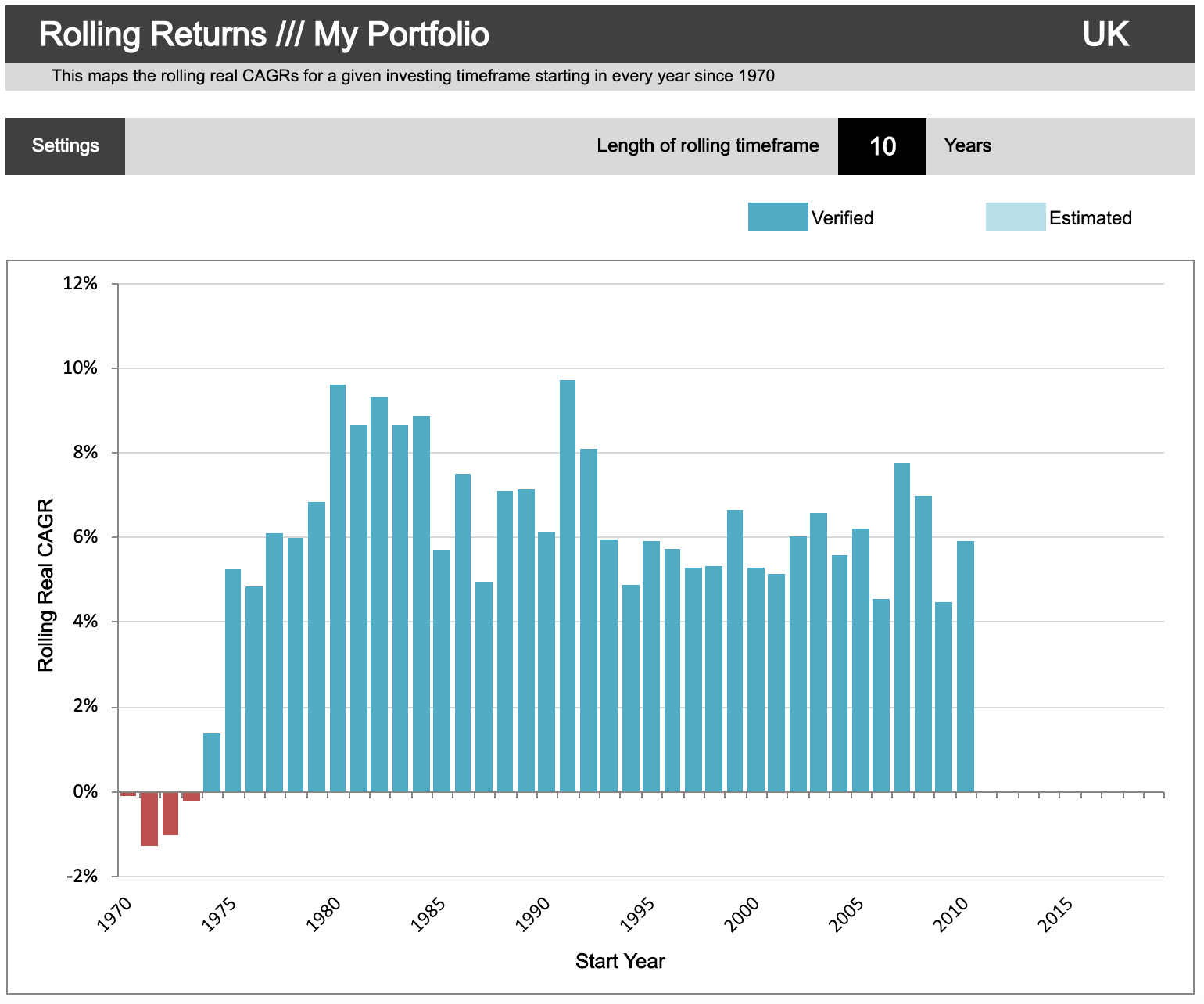The width and height of the screenshot is (1204, 1004).
Task: Select the rolling timeframe value 10
Action: tap(882, 146)
